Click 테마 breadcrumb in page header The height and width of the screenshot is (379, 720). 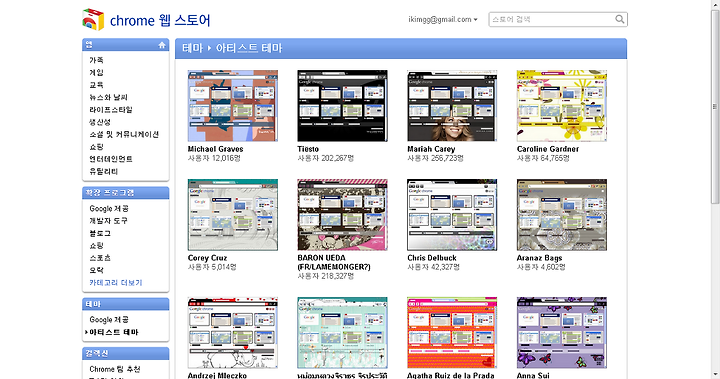tap(192, 48)
